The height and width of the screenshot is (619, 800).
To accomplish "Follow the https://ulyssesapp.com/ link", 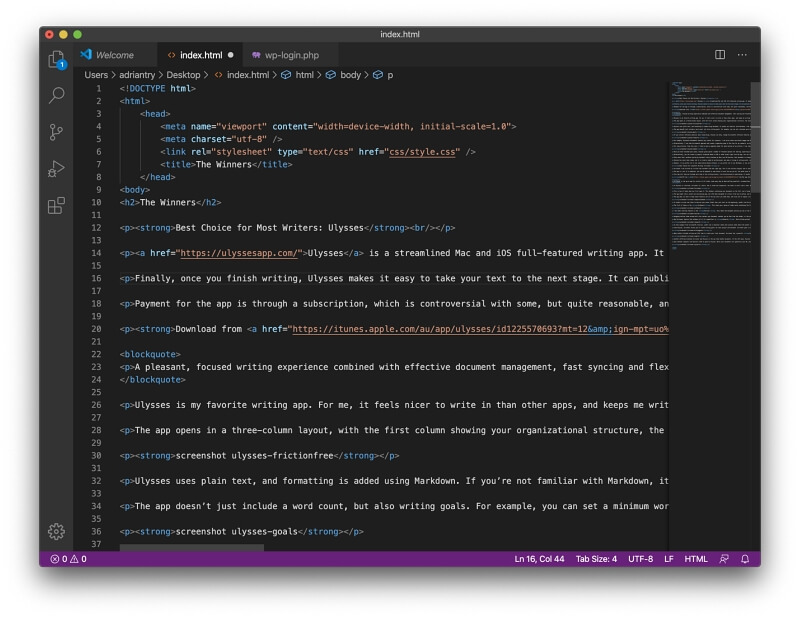I will click(239, 253).
